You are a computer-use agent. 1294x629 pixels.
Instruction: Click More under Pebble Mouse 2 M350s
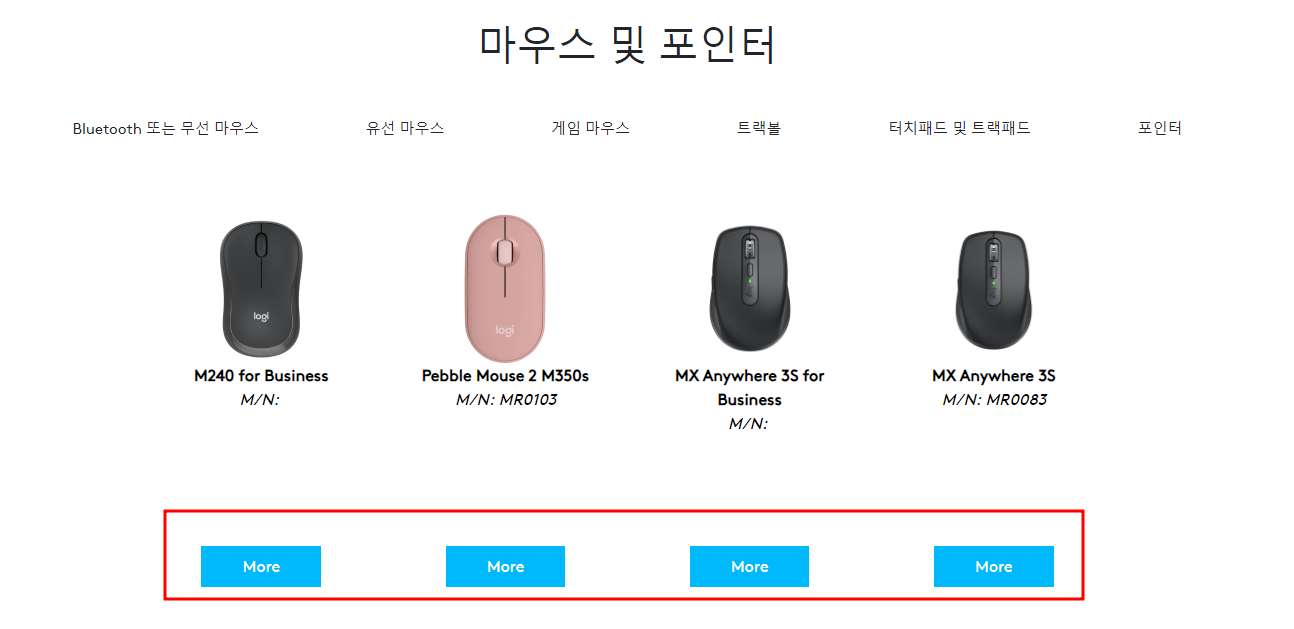[505, 566]
